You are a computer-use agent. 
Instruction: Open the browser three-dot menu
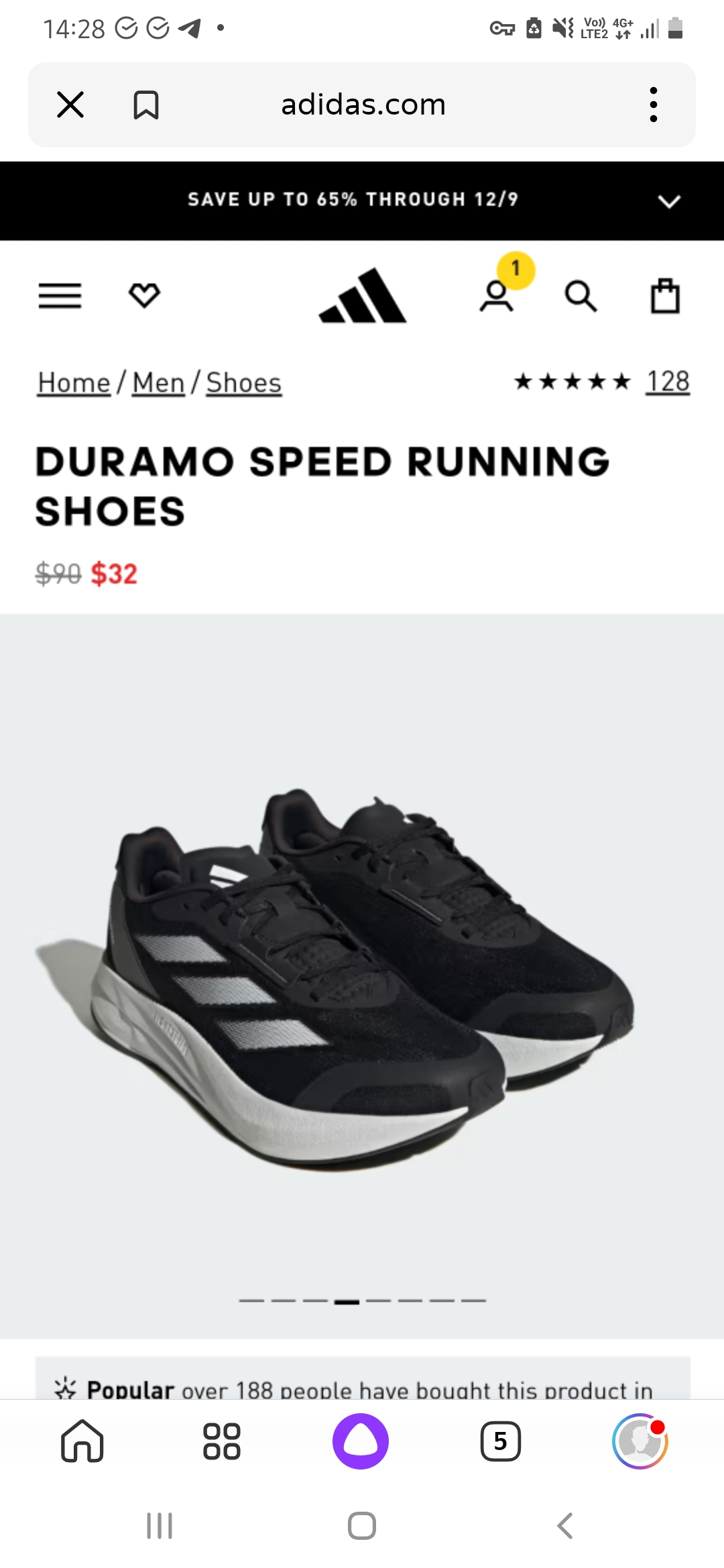point(654,105)
